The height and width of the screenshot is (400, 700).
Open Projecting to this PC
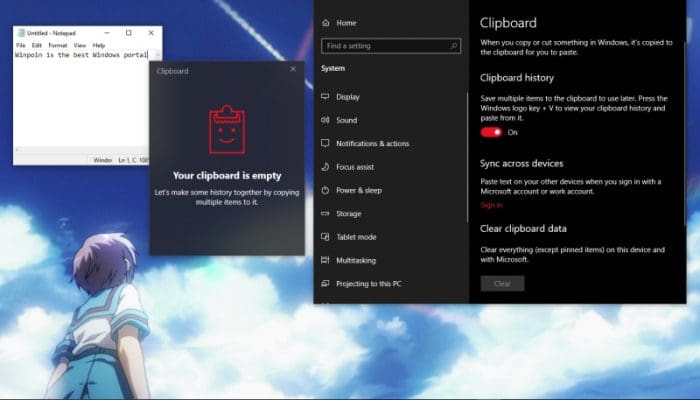(x=370, y=284)
